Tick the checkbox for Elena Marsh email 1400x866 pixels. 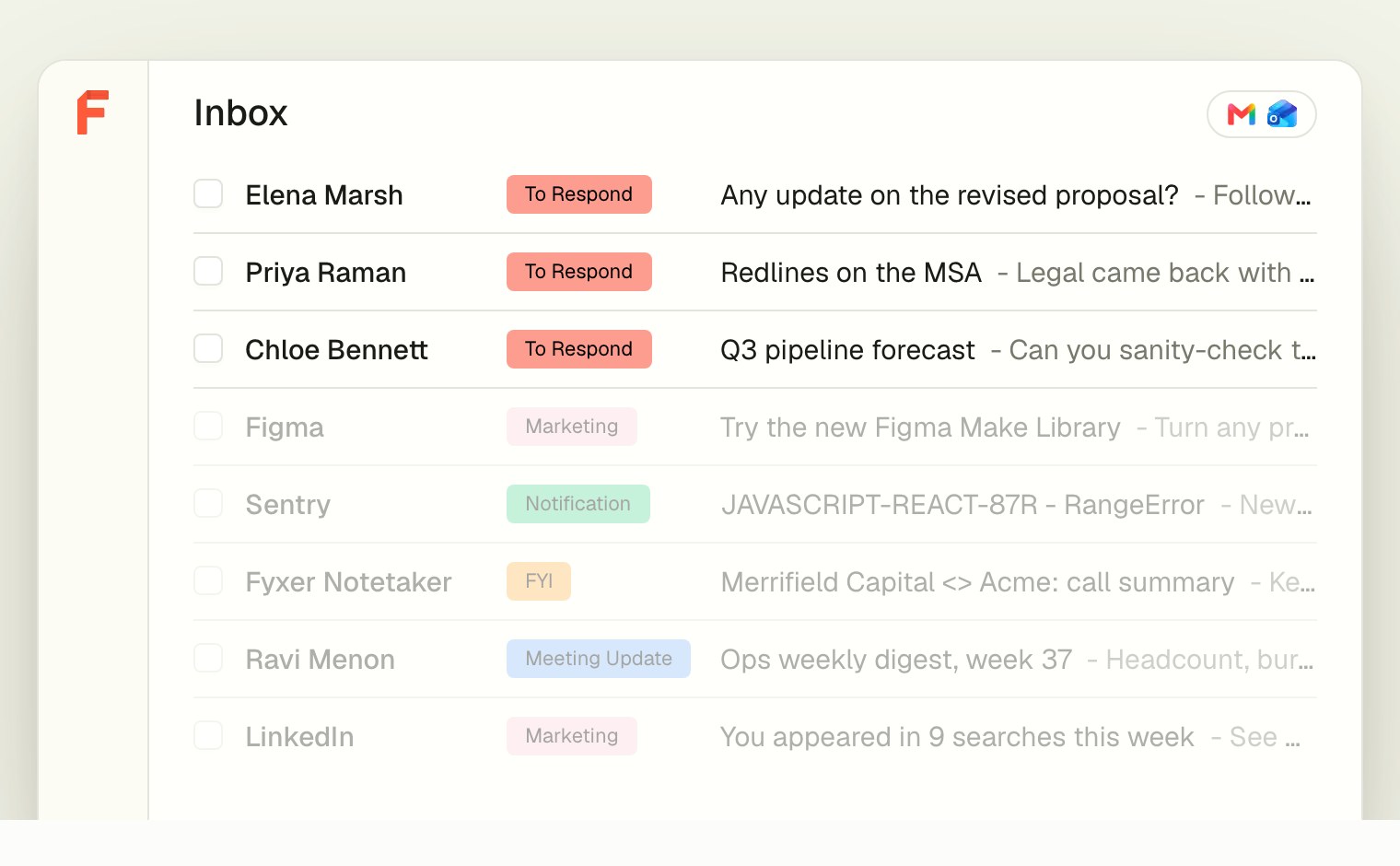(x=208, y=194)
